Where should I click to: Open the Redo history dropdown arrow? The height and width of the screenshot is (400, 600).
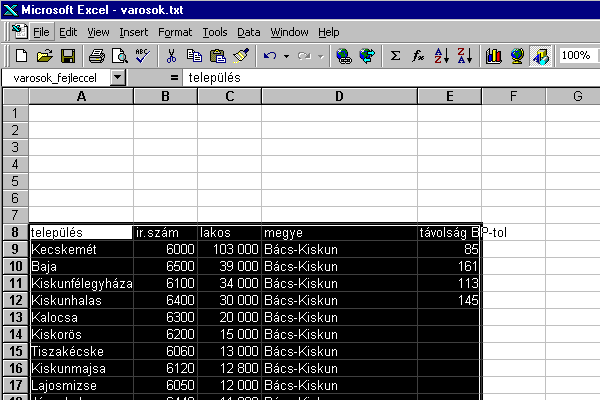tap(321, 56)
